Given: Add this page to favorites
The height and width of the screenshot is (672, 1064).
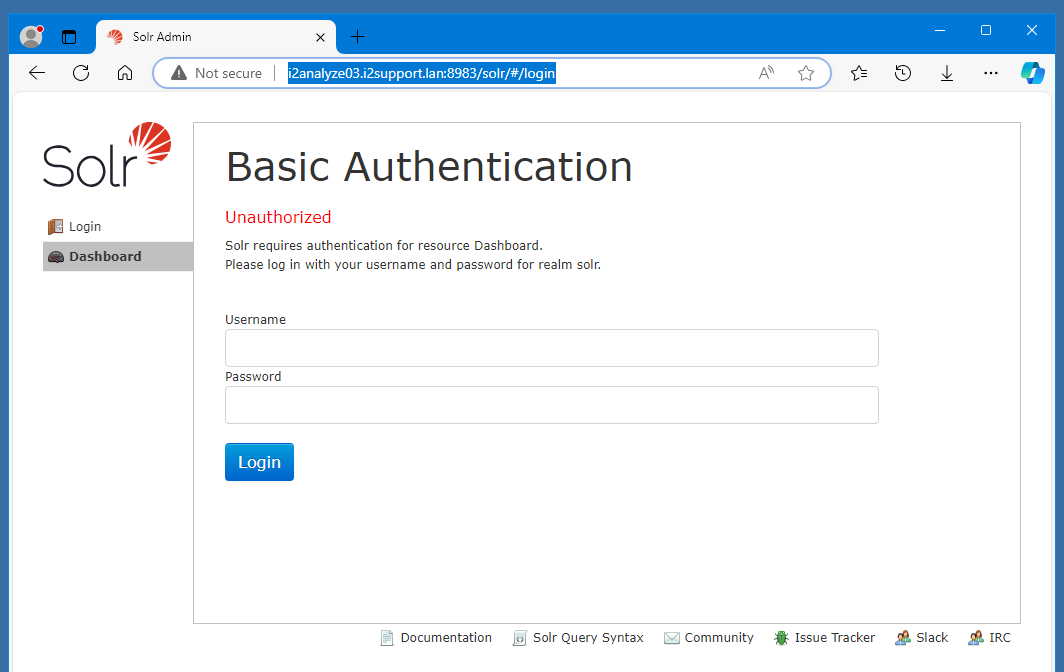Looking at the screenshot, I should pyautogui.click(x=806, y=73).
